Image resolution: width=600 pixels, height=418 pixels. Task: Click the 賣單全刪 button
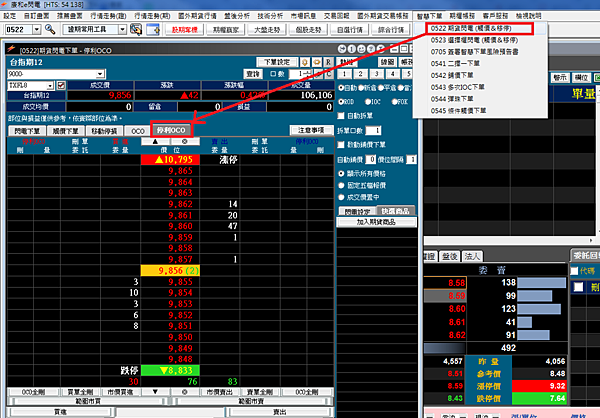point(260,392)
